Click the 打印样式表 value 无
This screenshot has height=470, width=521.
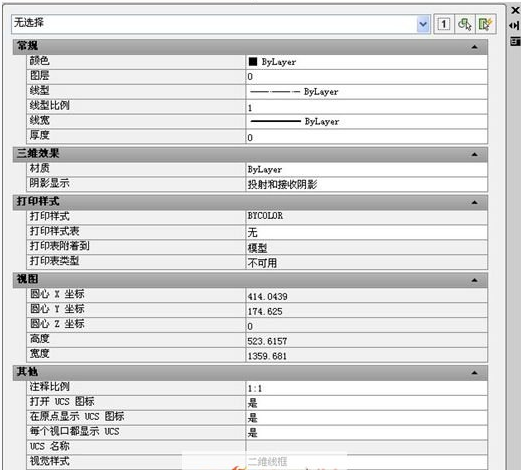click(367, 232)
